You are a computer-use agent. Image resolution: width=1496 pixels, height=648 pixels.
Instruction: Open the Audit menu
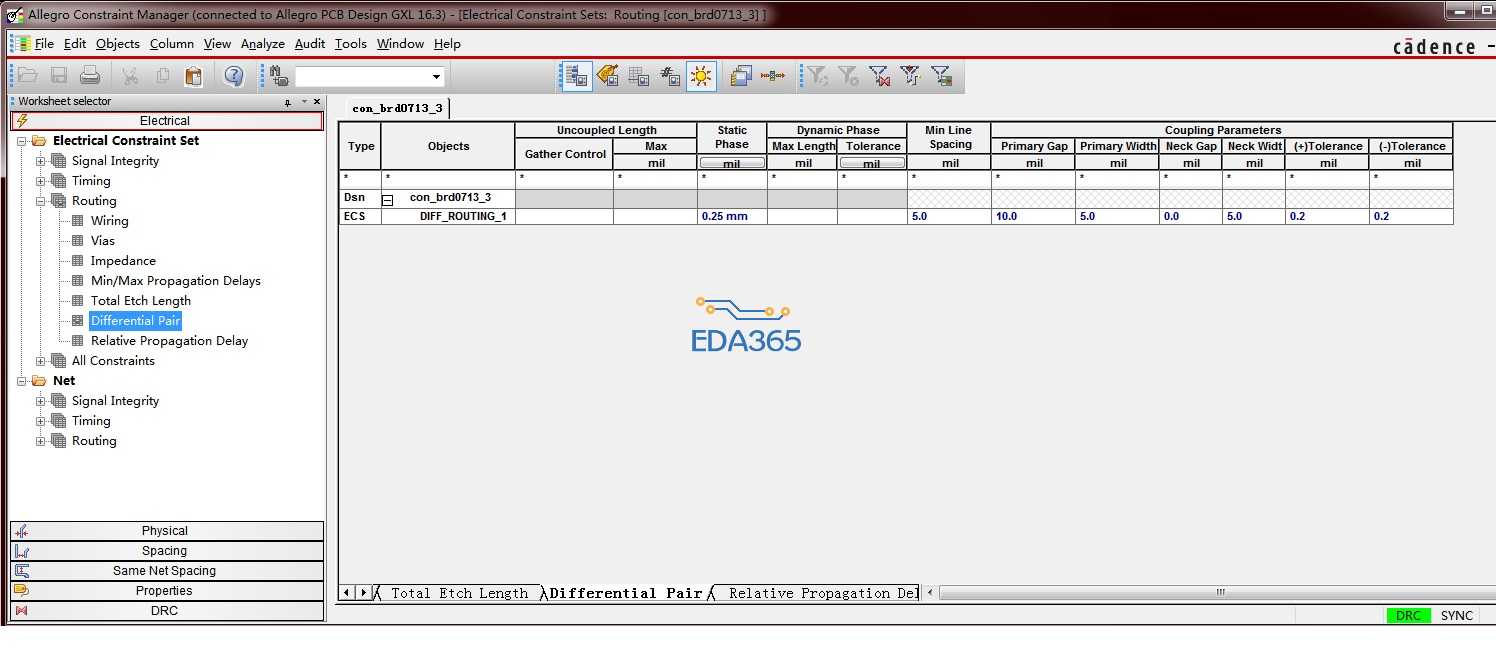coord(309,44)
